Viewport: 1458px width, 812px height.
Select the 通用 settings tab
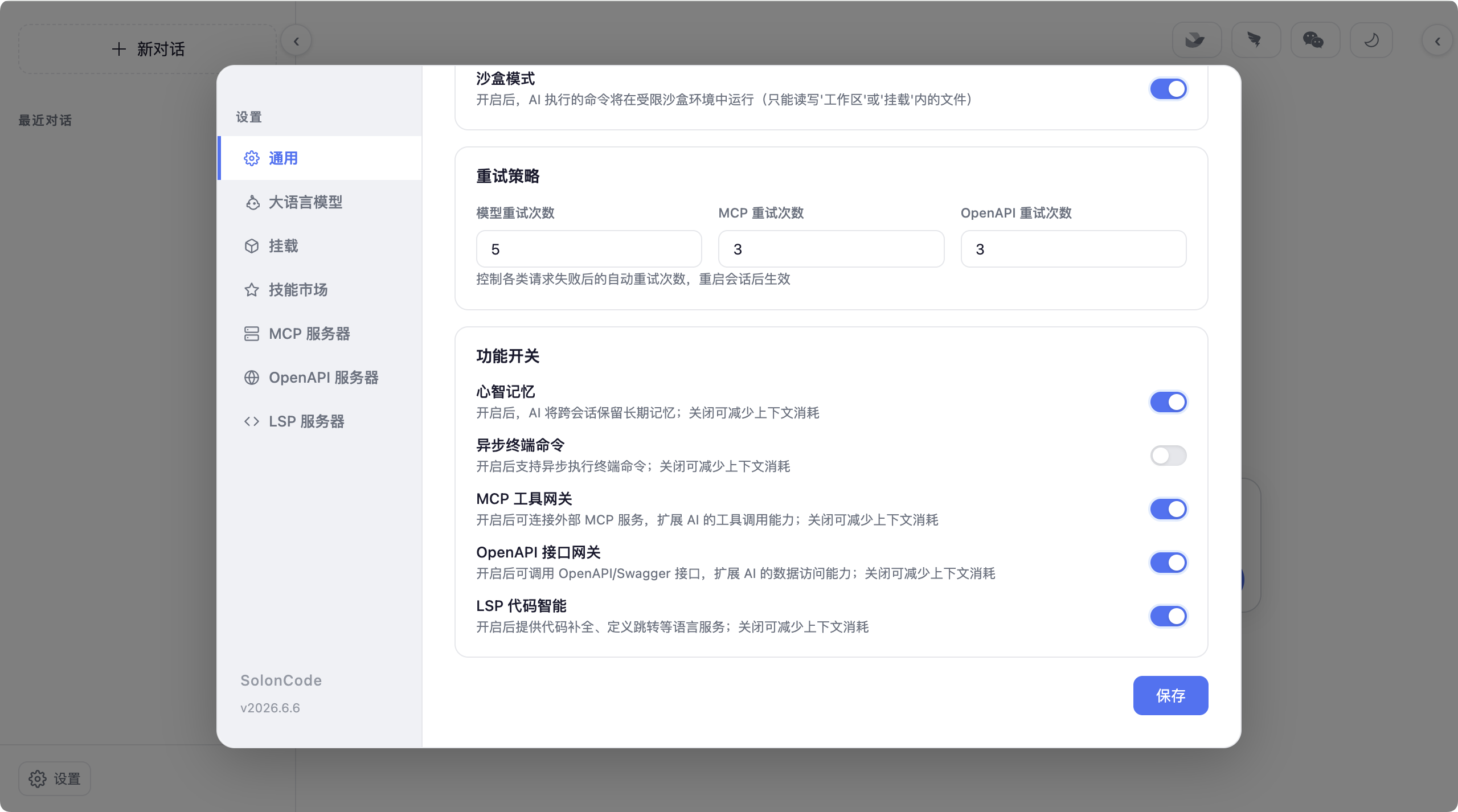tap(320, 158)
